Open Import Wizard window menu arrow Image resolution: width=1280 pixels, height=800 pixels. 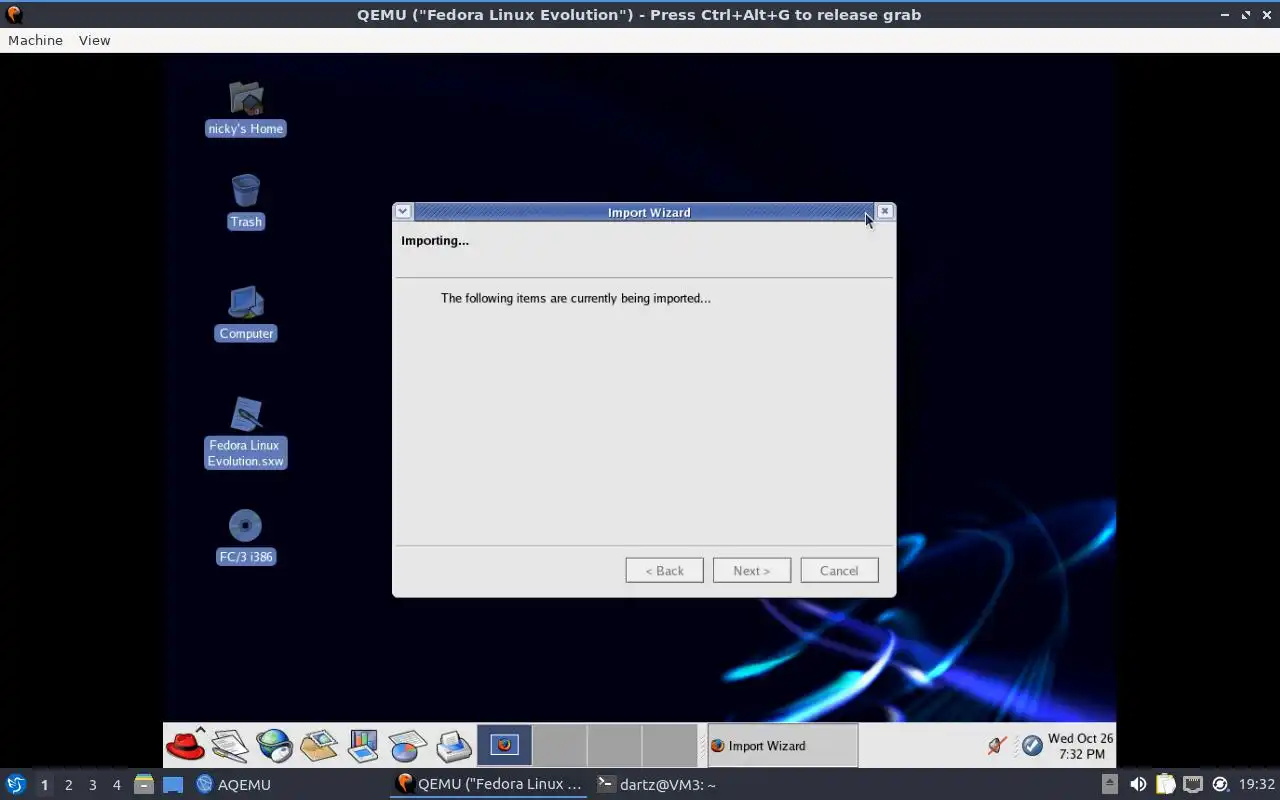point(402,211)
